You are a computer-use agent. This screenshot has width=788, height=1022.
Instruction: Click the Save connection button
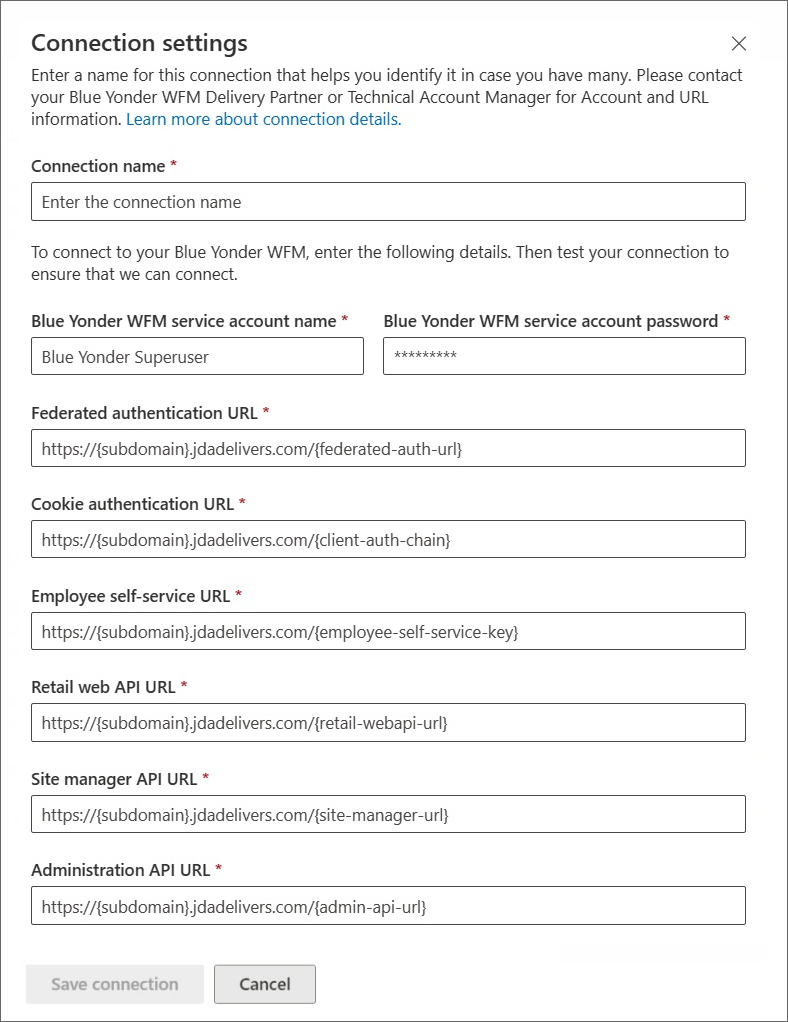pyautogui.click(x=115, y=984)
